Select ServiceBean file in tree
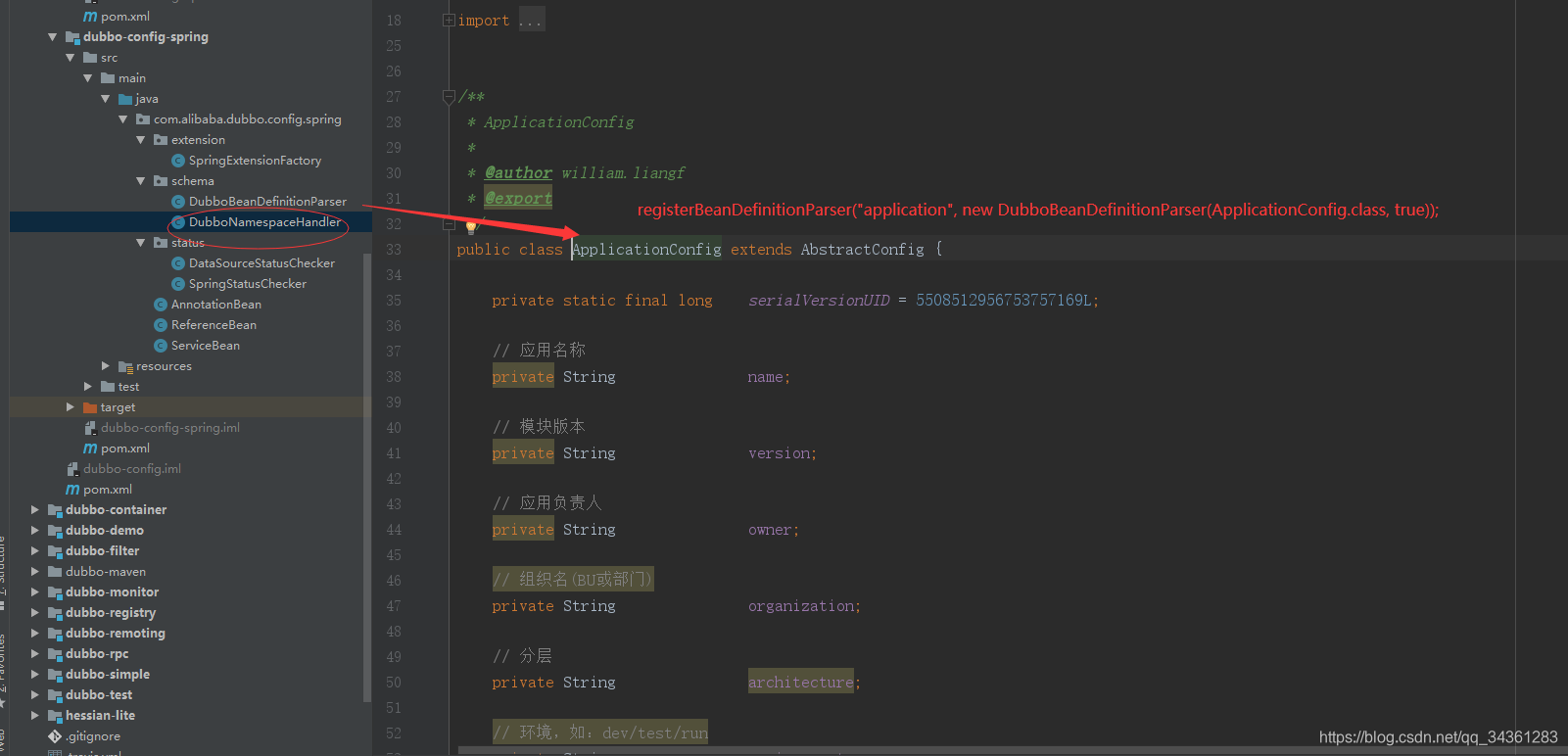 coord(206,346)
